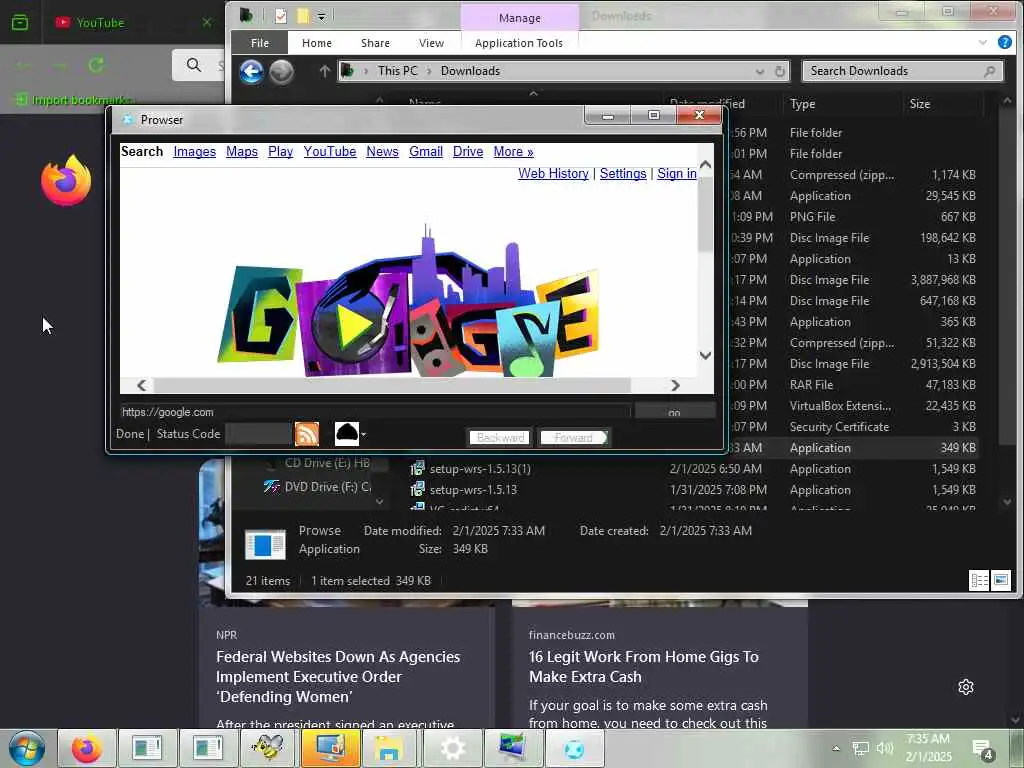1024x768 pixels.
Task: Click the https://google.com URL field
Action: pyautogui.click(x=374, y=412)
